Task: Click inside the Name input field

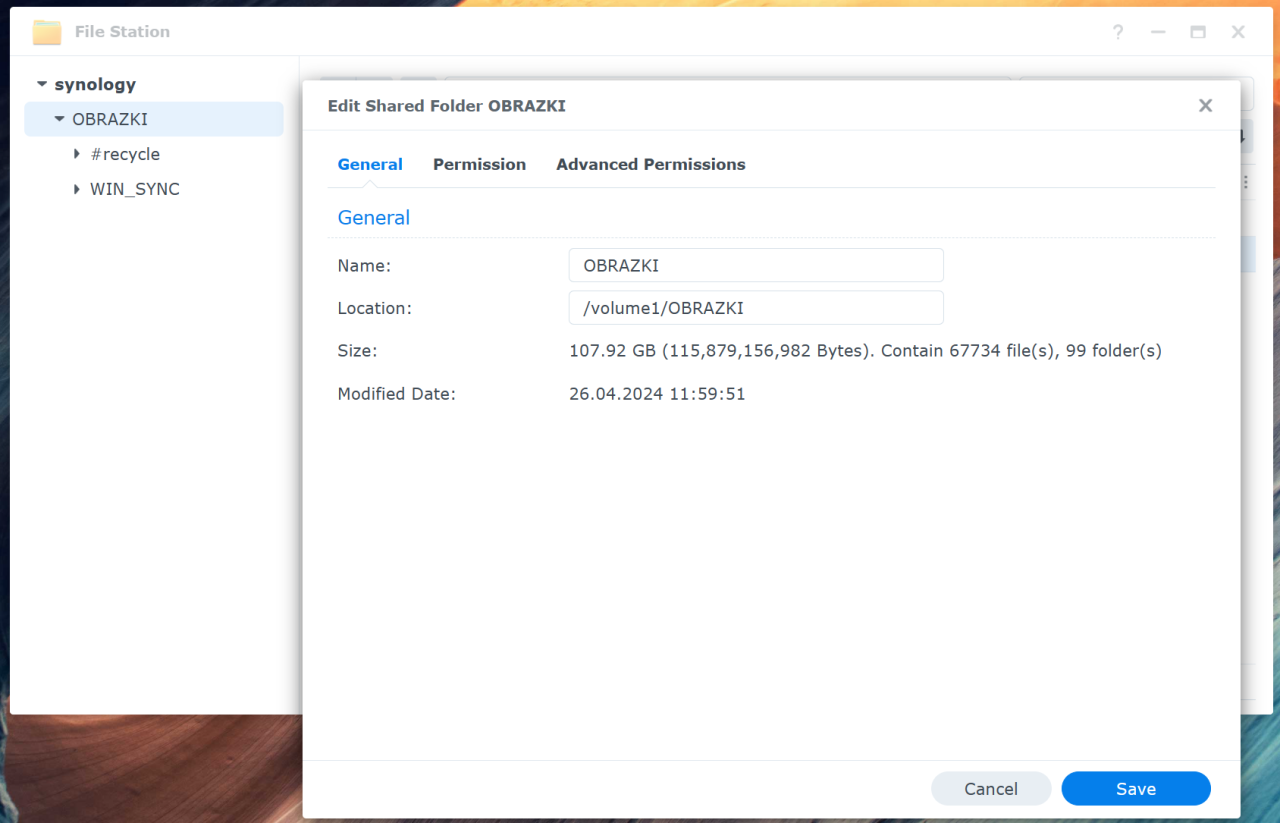Action: tap(755, 265)
